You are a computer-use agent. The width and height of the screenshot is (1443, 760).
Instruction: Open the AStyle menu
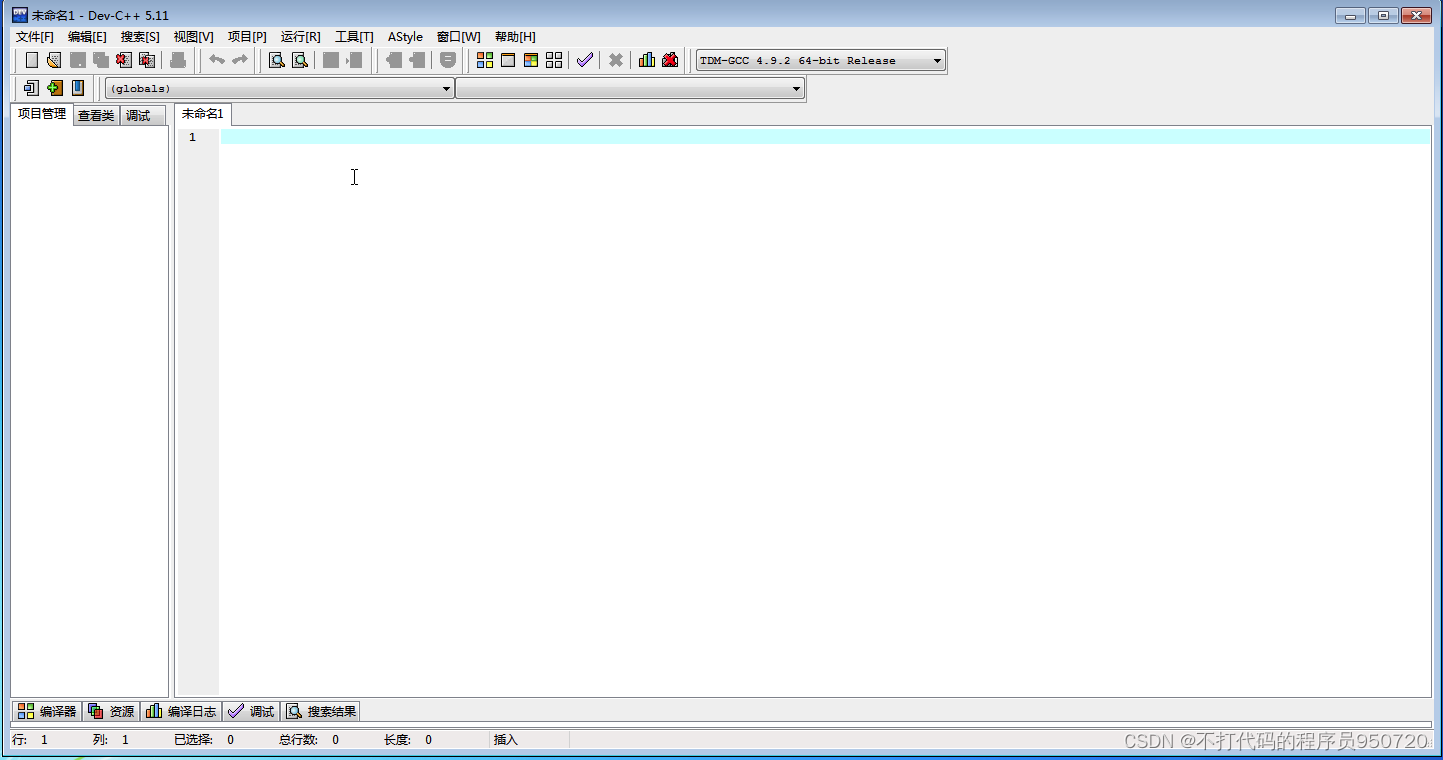(x=405, y=37)
